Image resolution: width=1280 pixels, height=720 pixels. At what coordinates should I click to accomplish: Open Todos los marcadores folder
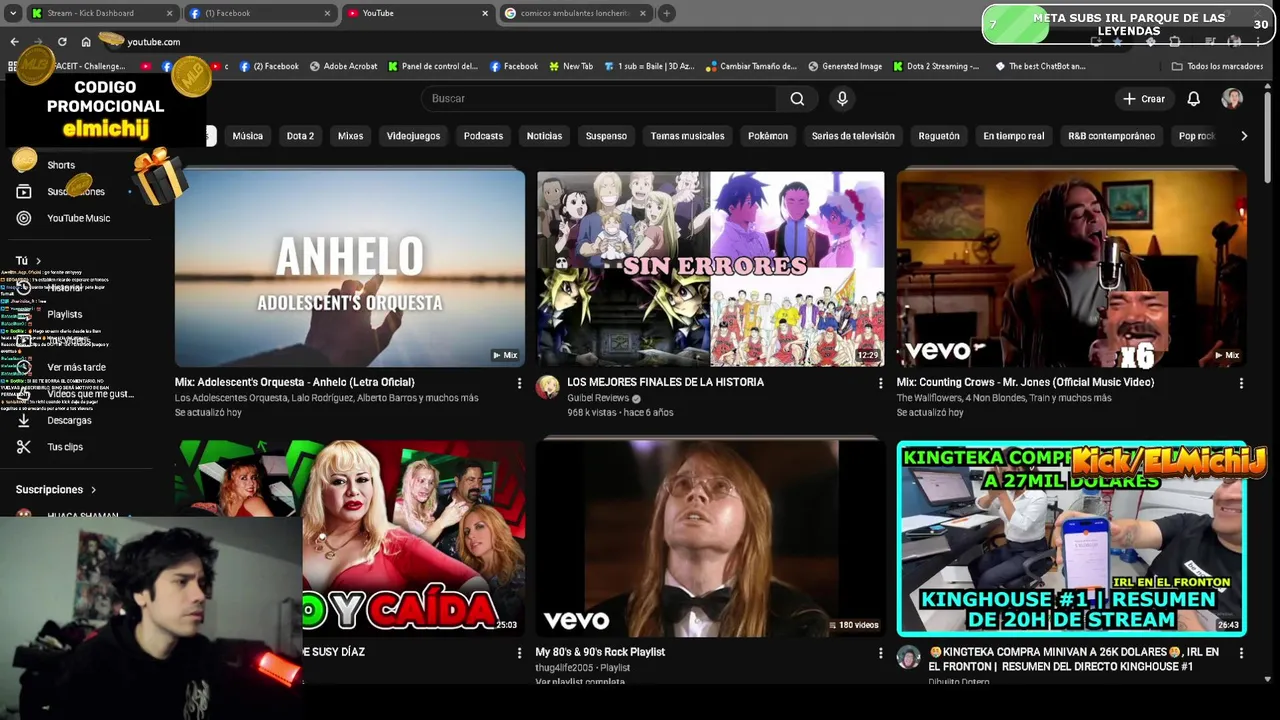[1217, 66]
